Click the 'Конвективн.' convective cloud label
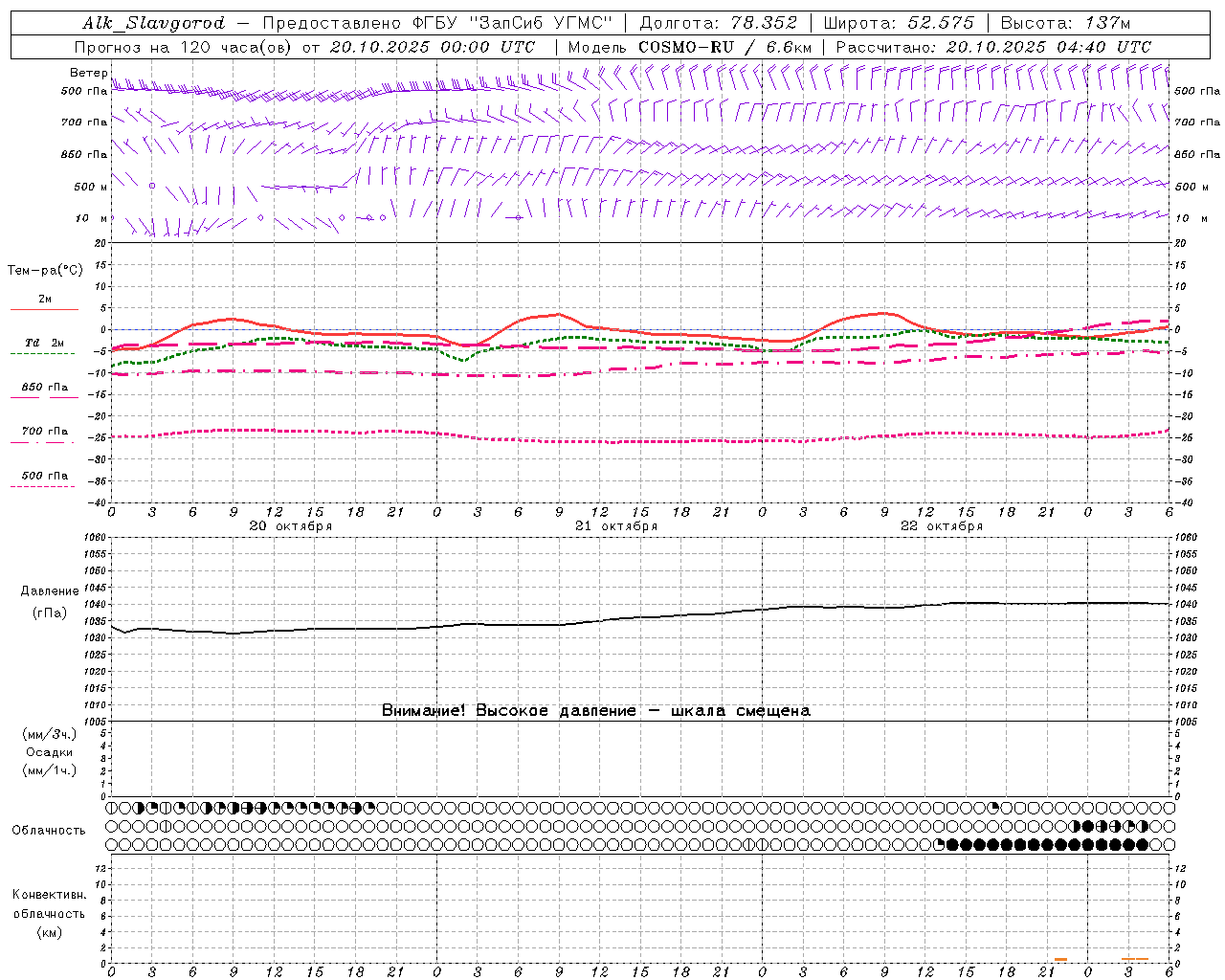Image resolution: width=1225 pixels, height=980 pixels. pos(50,895)
